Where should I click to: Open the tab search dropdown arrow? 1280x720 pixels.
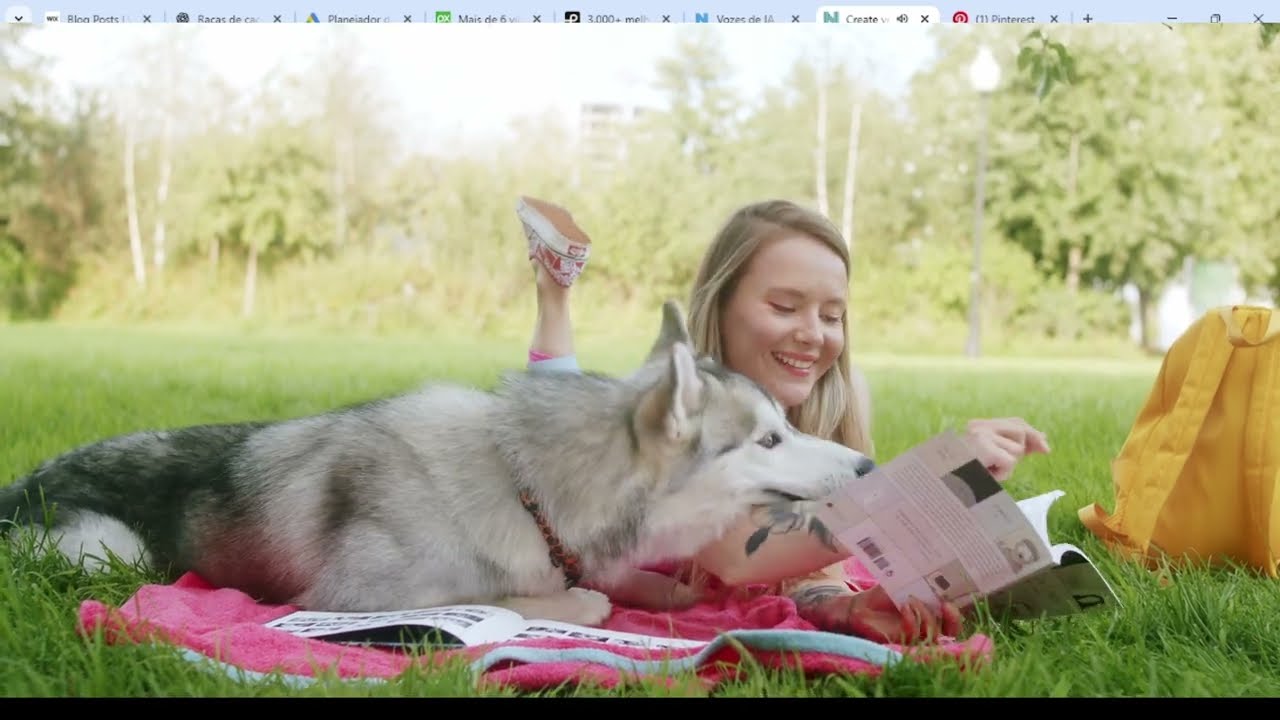pyautogui.click(x=17, y=18)
